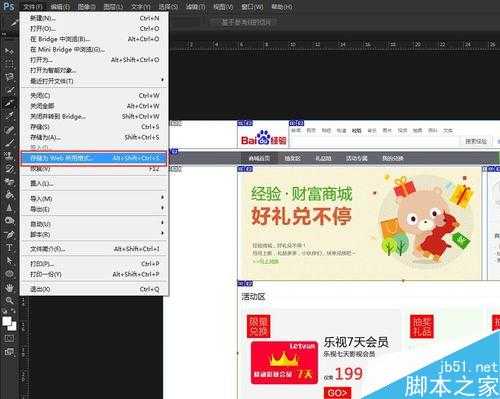Select the Clone Stamp tool

[x=9, y=156]
